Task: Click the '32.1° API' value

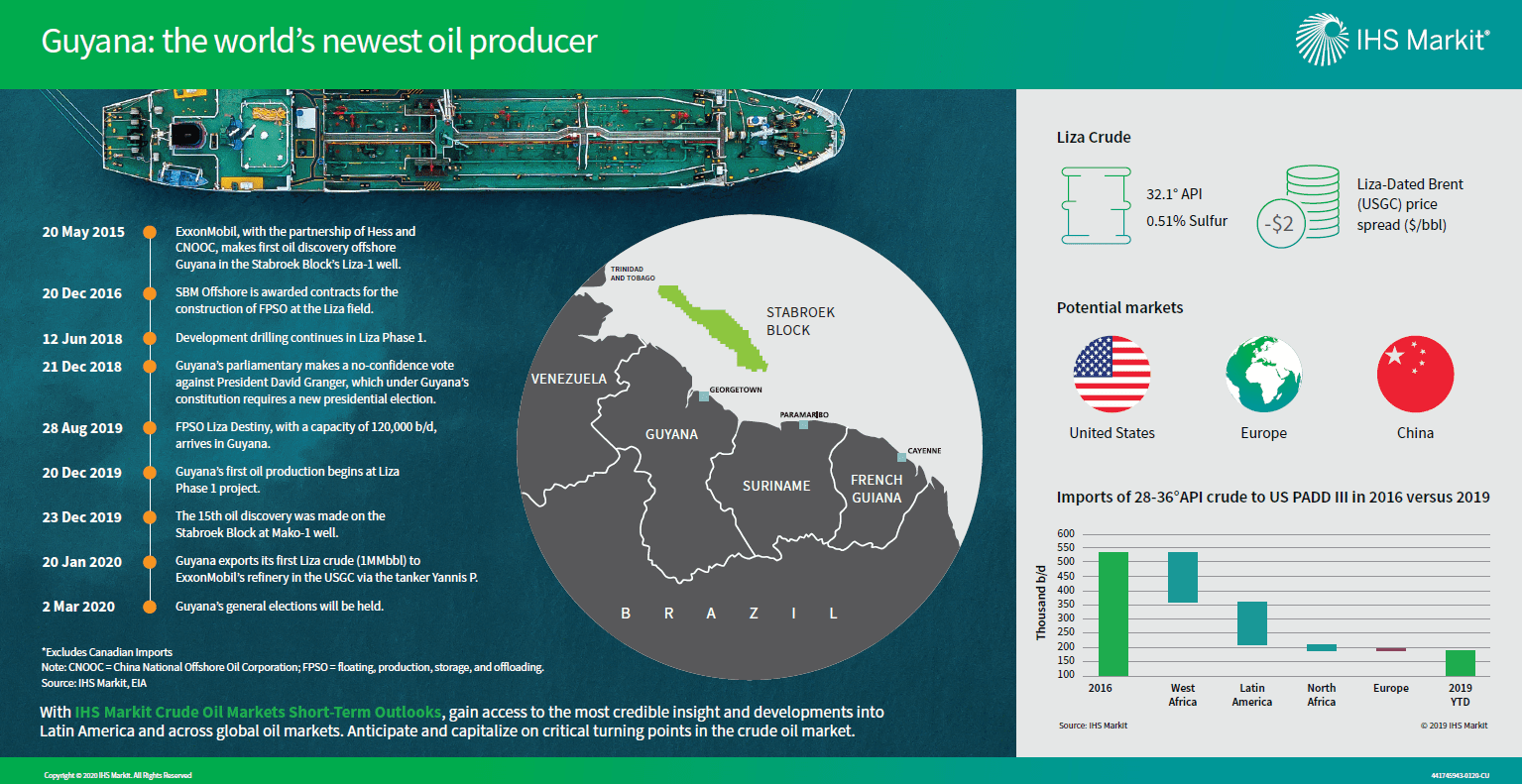Action: point(1174,194)
